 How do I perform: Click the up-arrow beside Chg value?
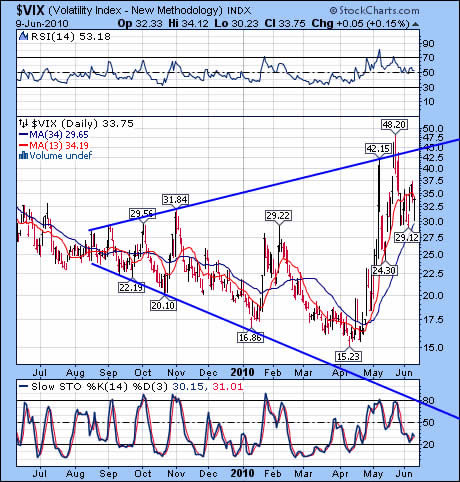(x=415, y=24)
